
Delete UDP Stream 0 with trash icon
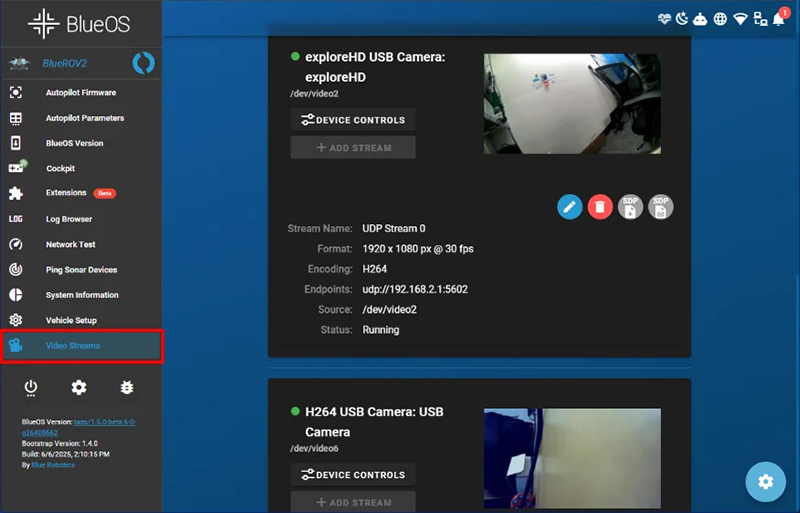tap(600, 207)
